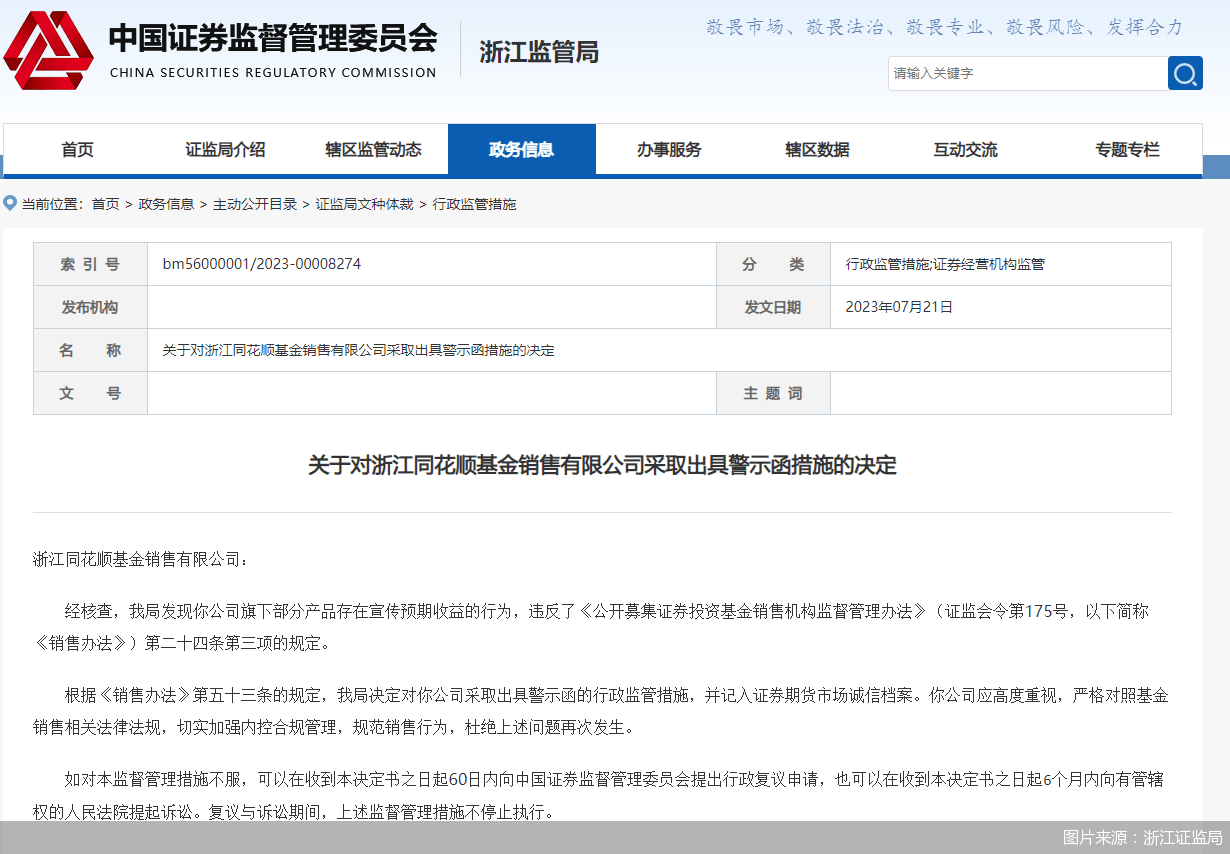Select the 政务信息 navigation tab
1230x854 pixels.
521,150
